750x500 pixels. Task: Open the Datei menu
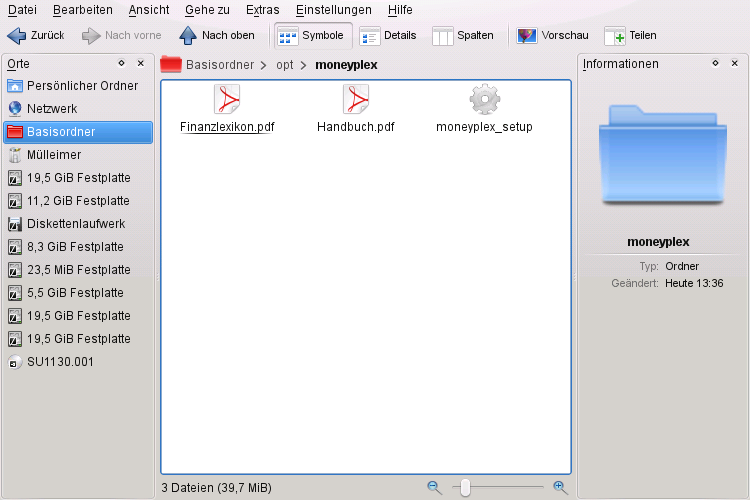coord(22,10)
